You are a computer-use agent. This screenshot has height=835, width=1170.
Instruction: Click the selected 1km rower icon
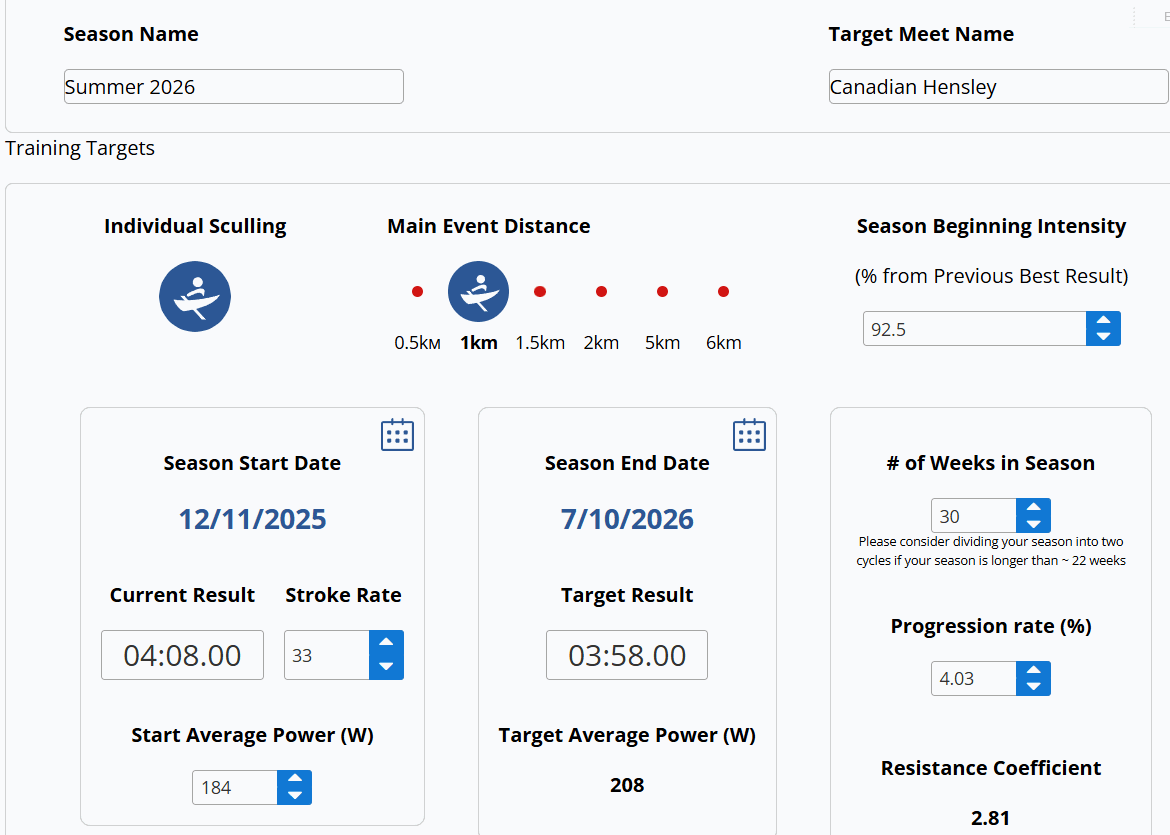[x=478, y=291]
